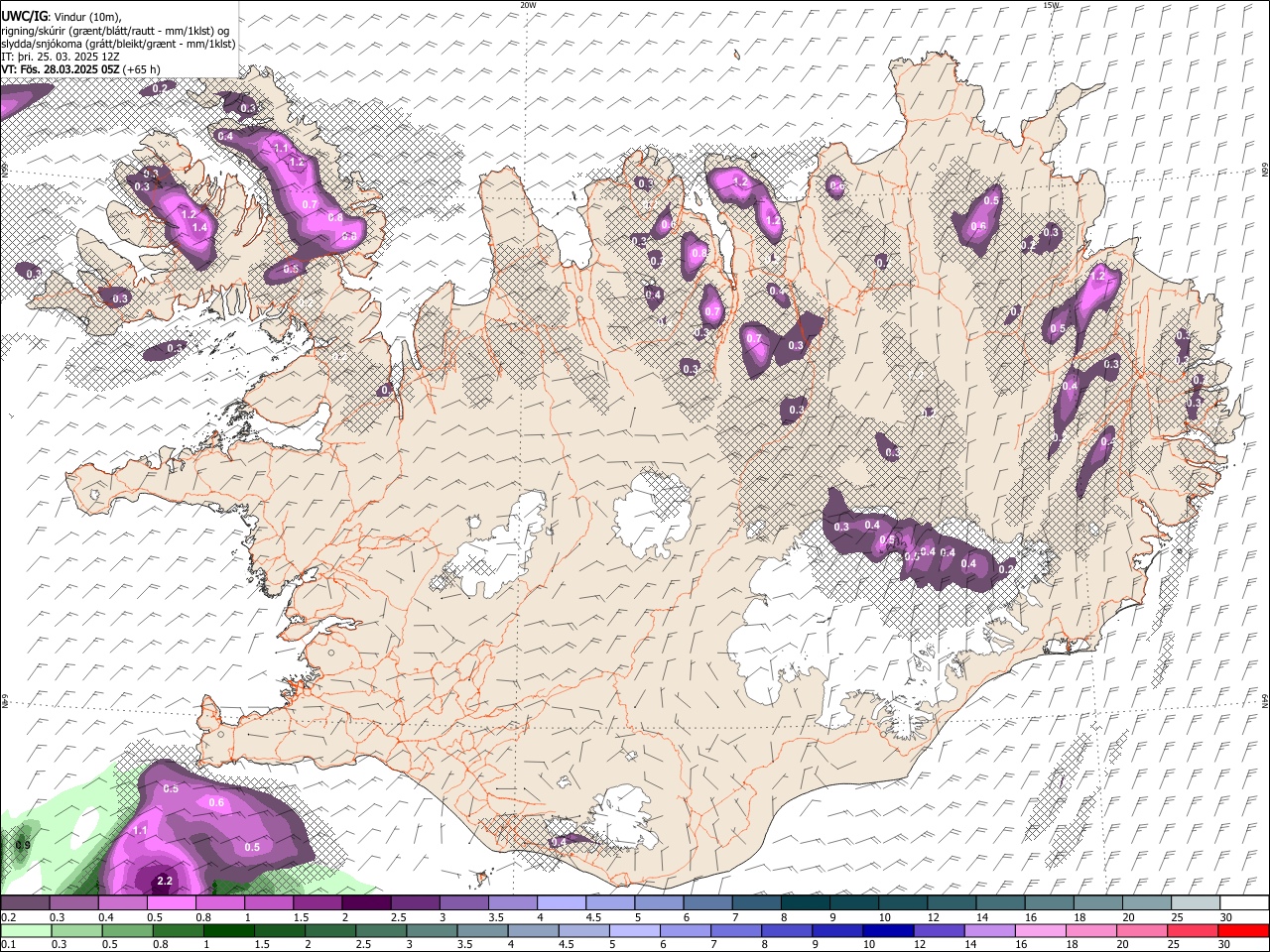
Task: Click the white Mýrdalsjökull glacier near the south coast
Action: [x=625, y=816]
